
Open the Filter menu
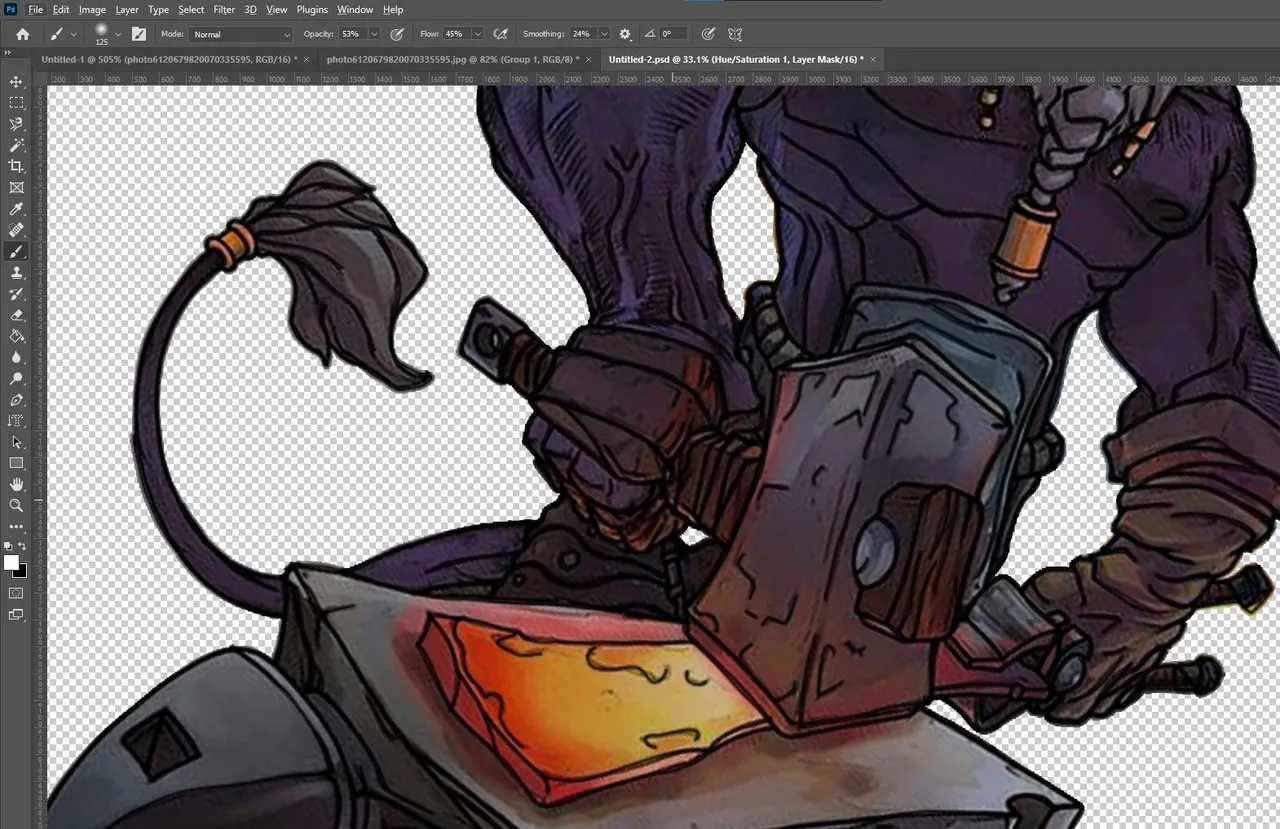pos(224,9)
